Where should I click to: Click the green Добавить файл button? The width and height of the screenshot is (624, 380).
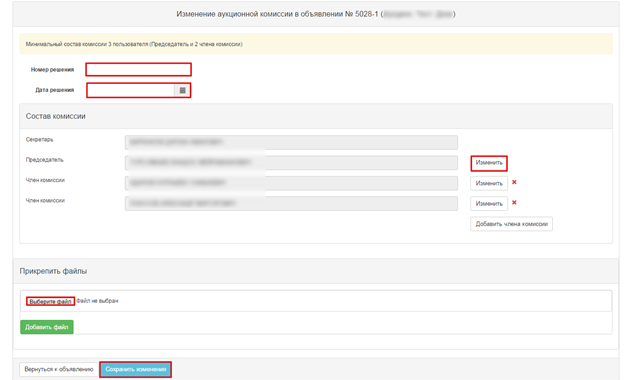point(47,327)
